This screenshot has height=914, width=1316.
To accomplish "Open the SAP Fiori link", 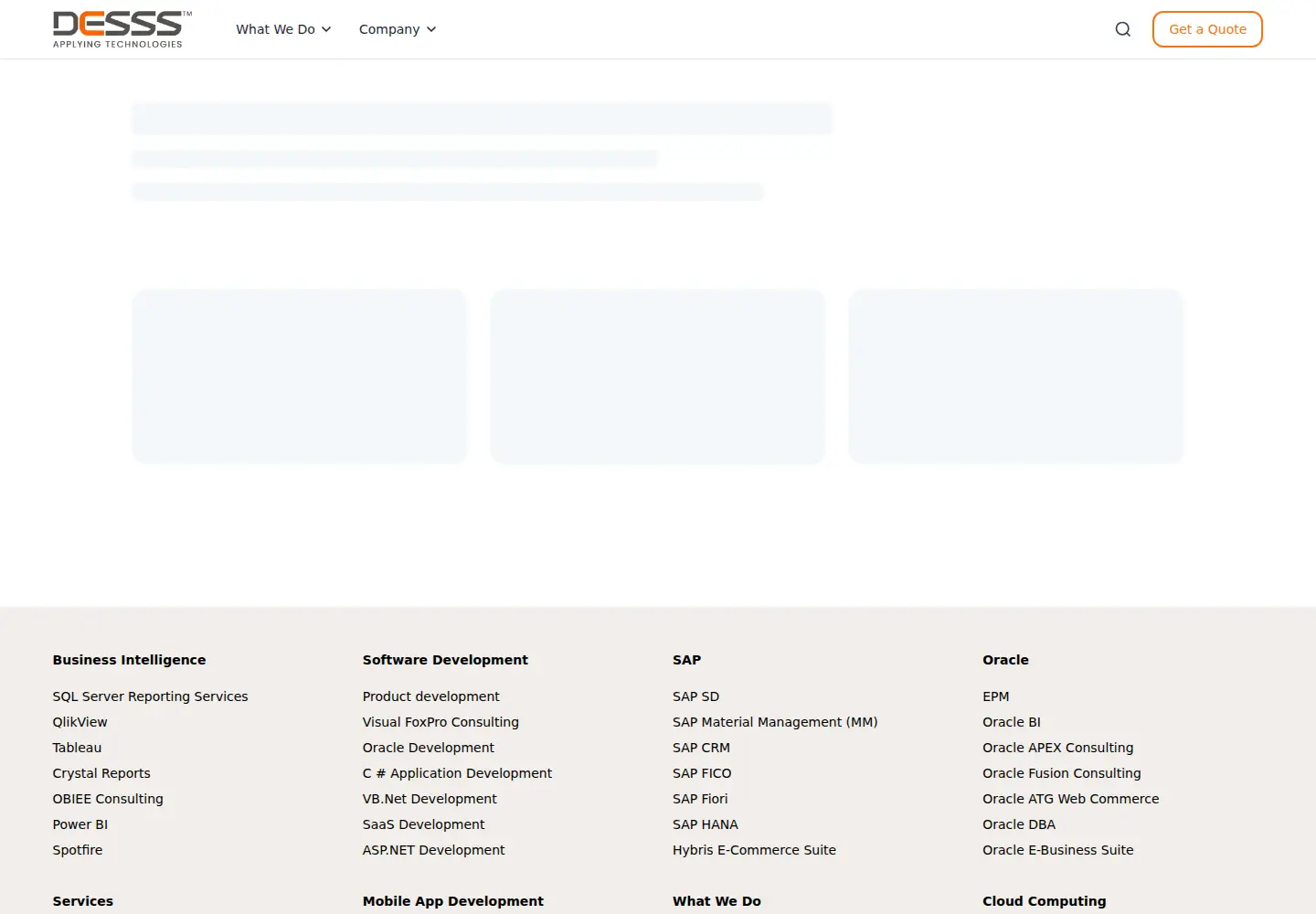I will (x=700, y=799).
